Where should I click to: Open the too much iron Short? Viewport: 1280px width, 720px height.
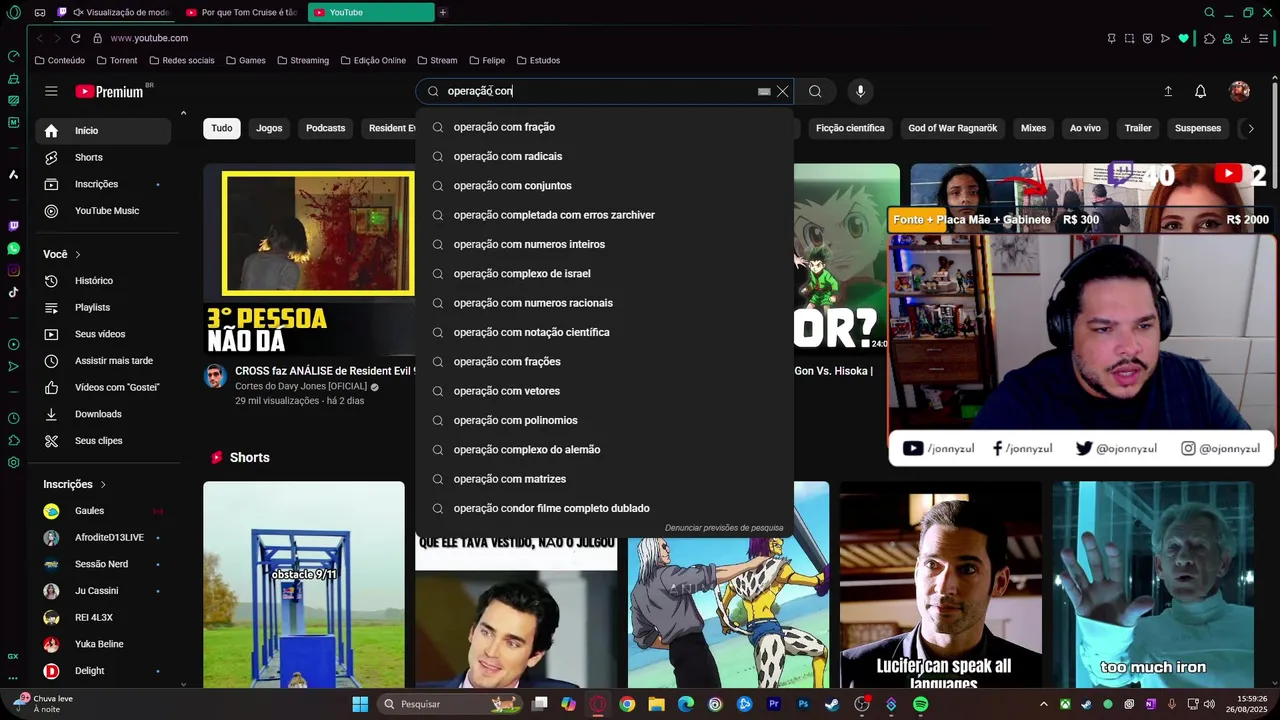[1153, 585]
